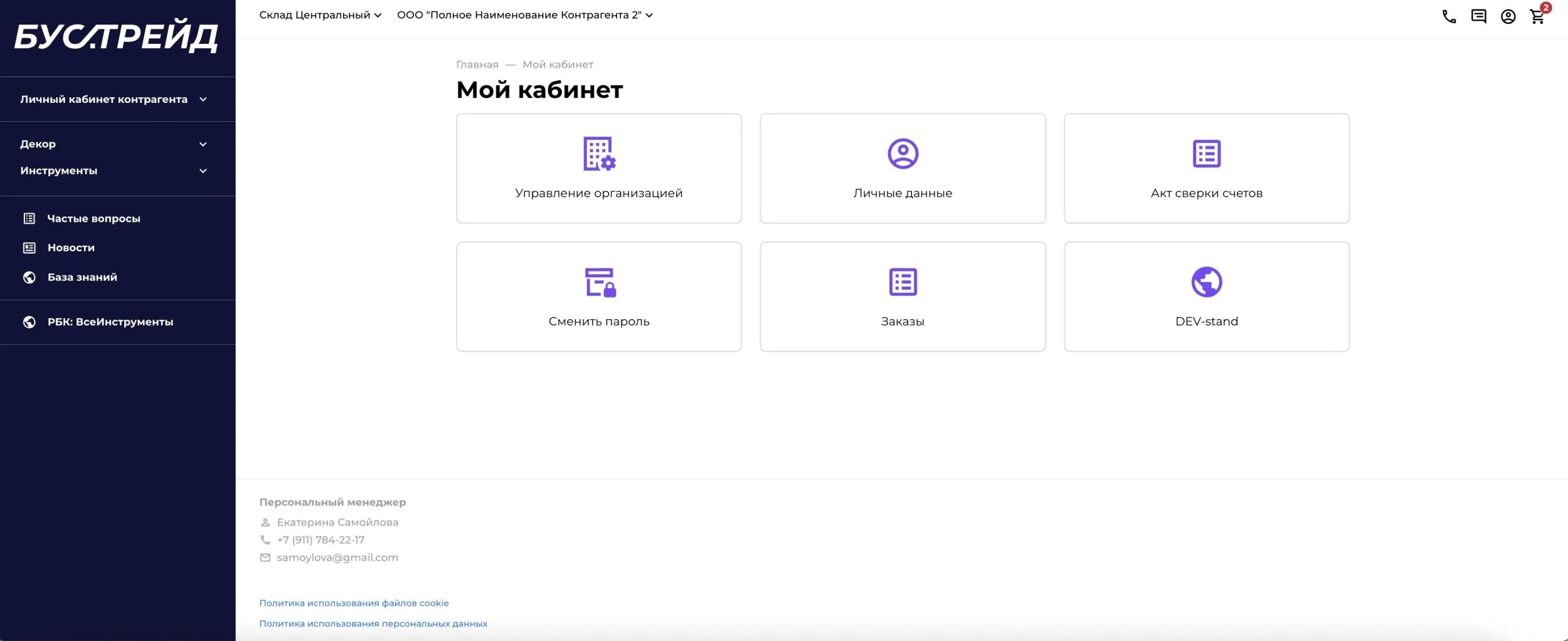The image size is (1568, 641).
Task: Go to Новости in the sidebar
Action: tap(71, 248)
